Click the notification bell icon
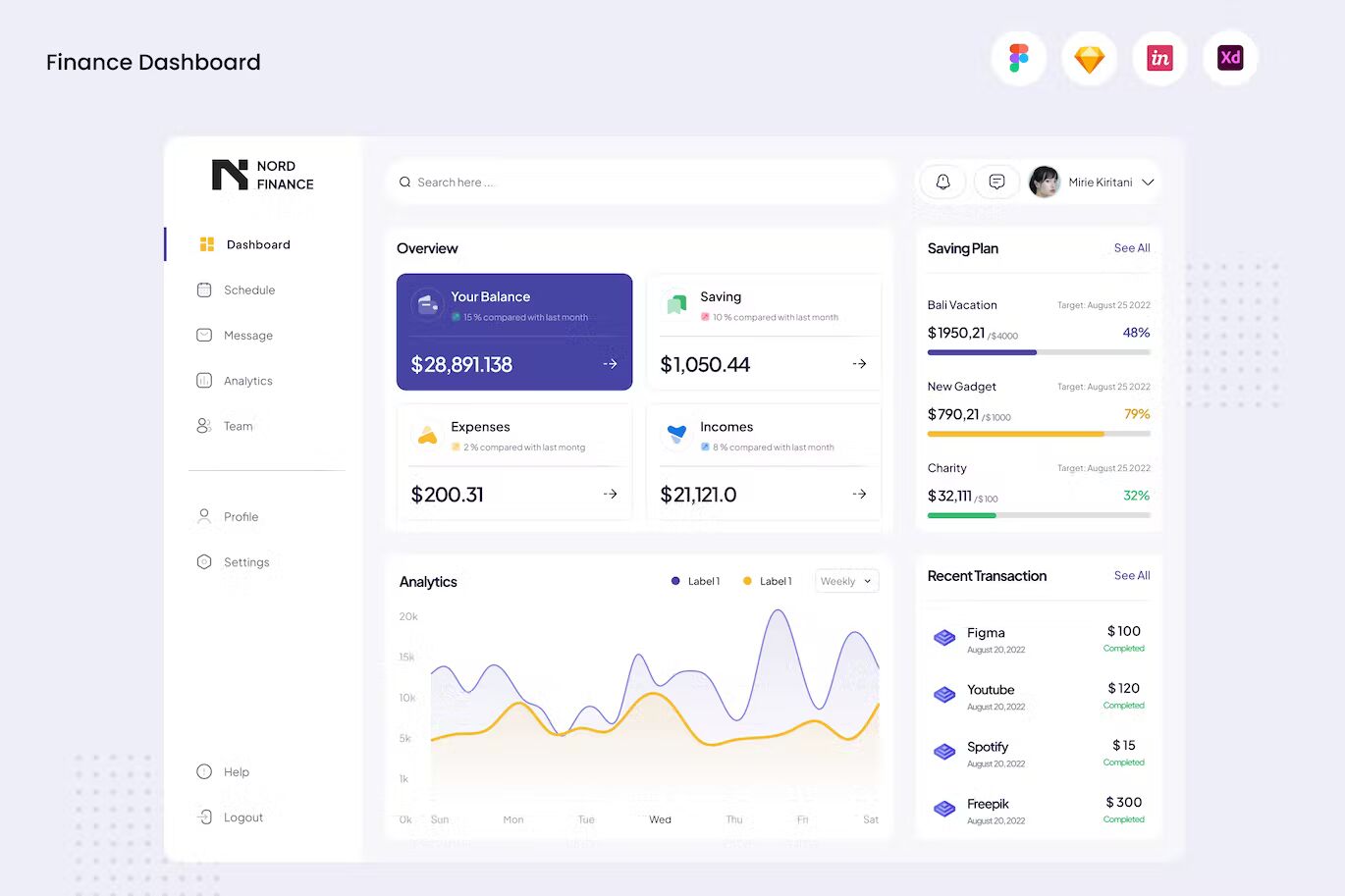This screenshot has height=896, width=1345. pyautogui.click(x=942, y=182)
